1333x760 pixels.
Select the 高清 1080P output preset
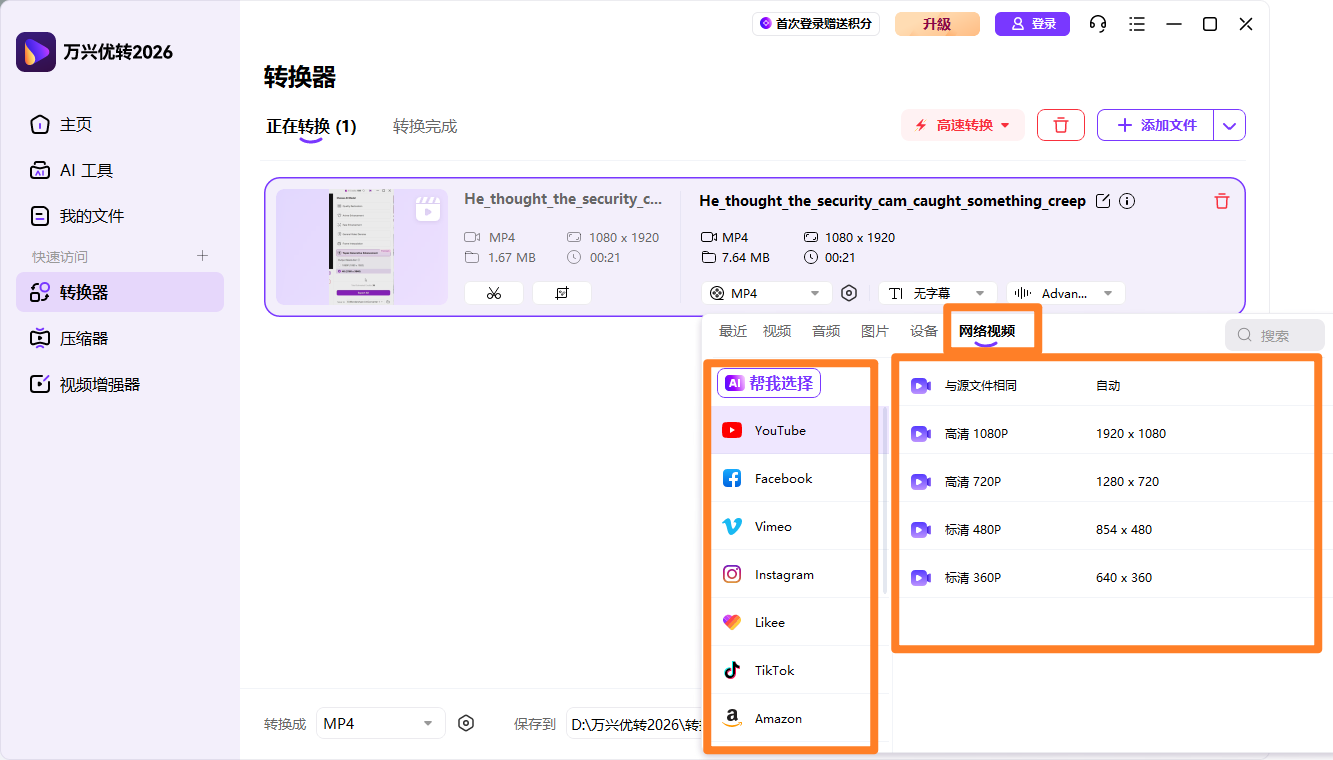coord(1000,433)
